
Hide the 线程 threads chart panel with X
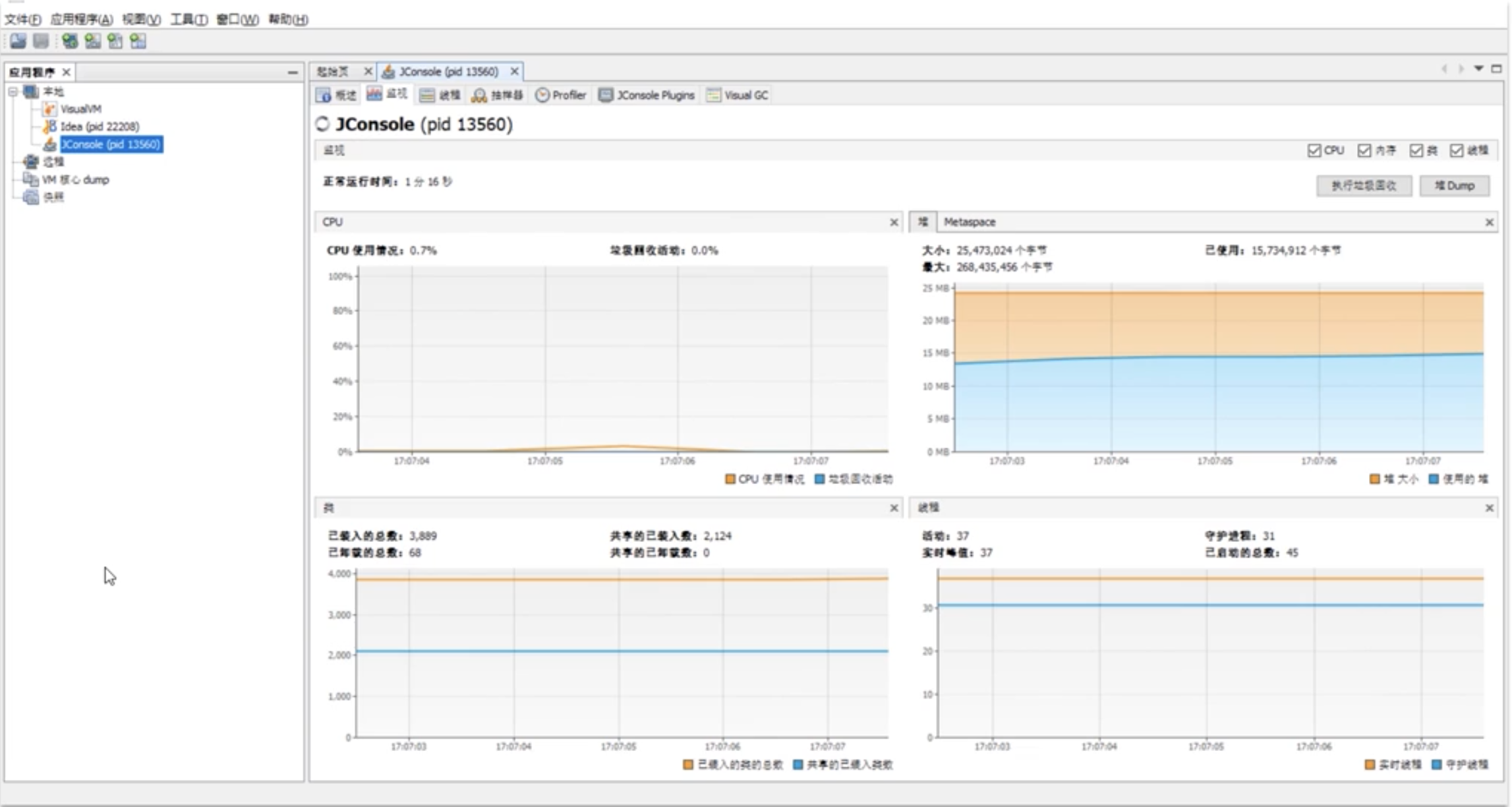click(x=1489, y=508)
